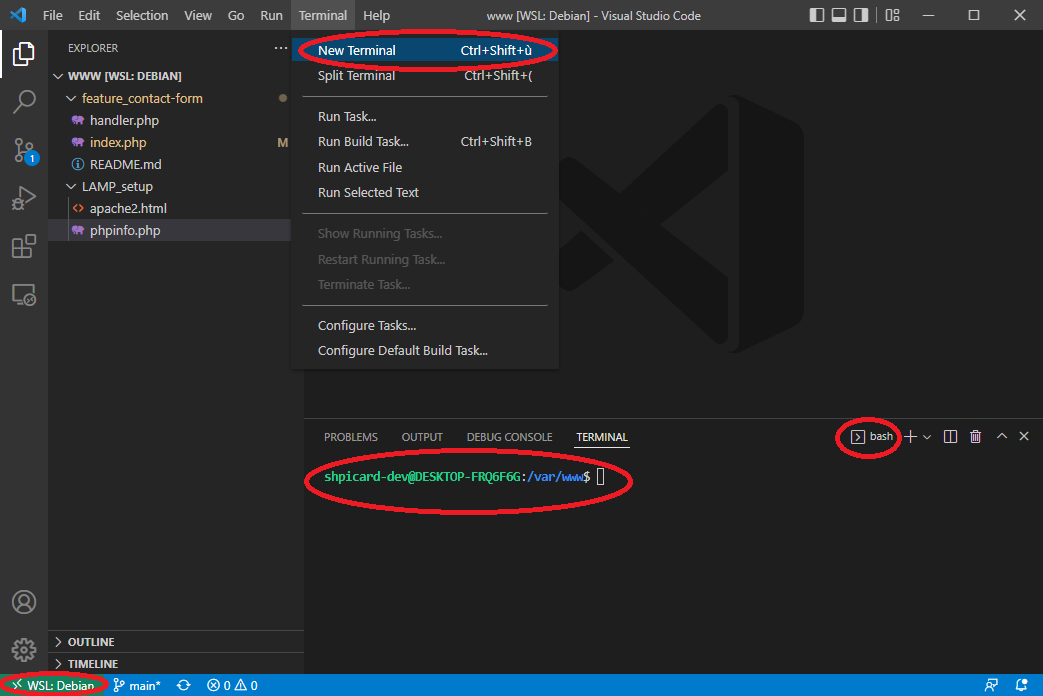Screen dimensions: 1043x696
Task: Choose Run Selected Text menu entry
Action: point(425,193)
